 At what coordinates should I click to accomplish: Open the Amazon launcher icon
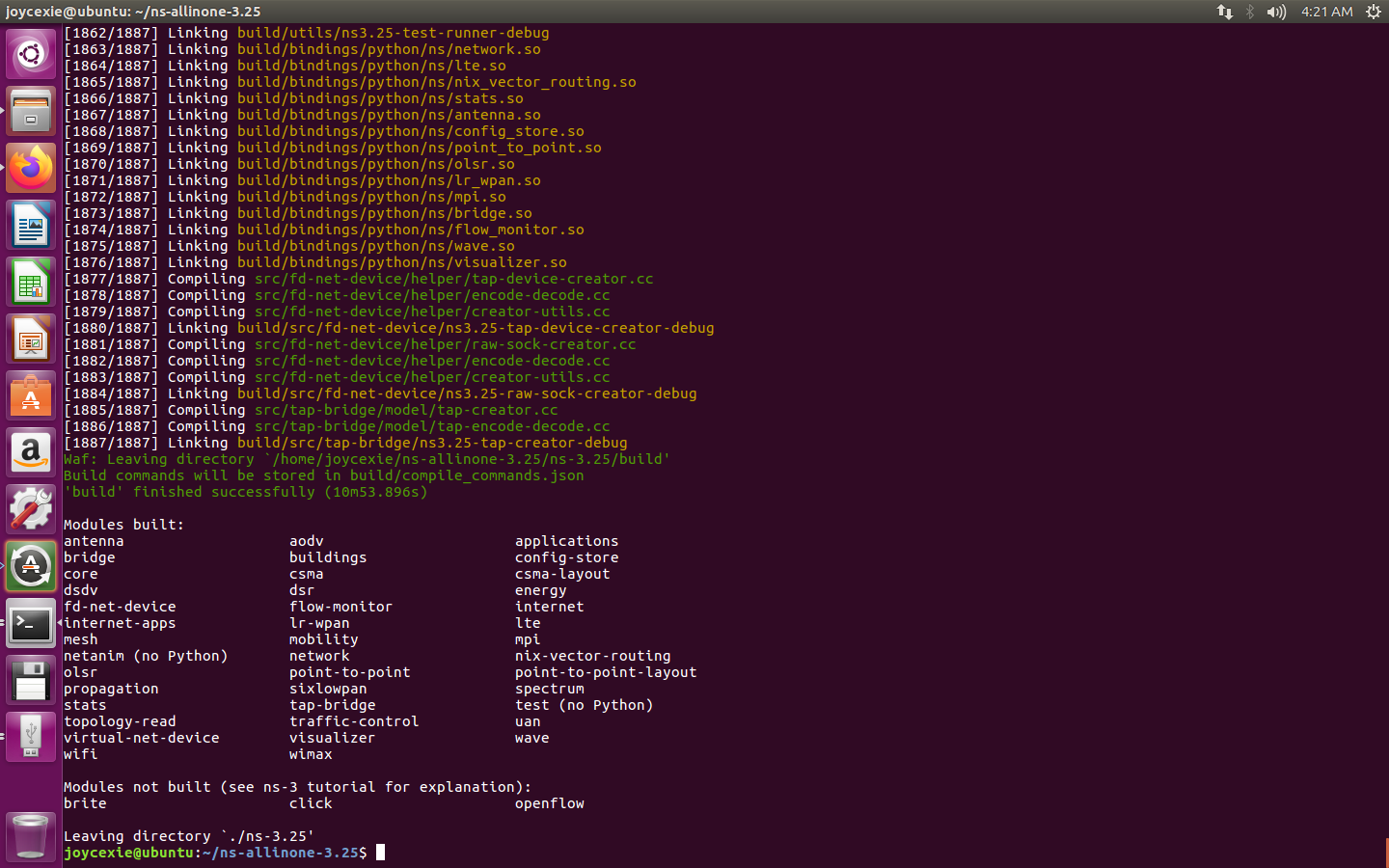pos(31,452)
